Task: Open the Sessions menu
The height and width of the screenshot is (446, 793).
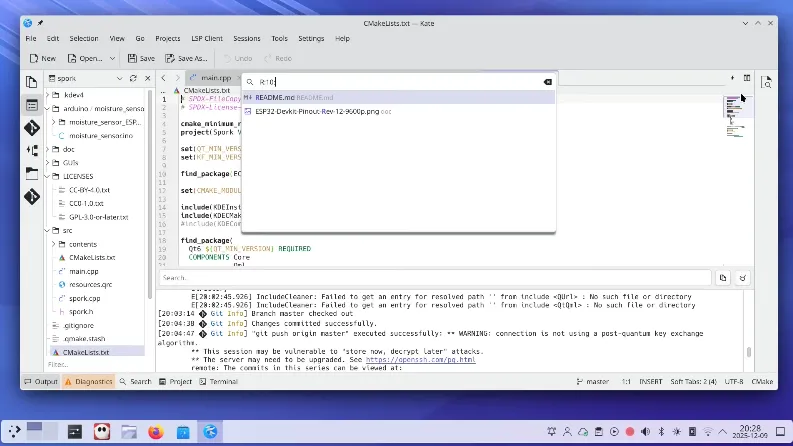Action: coord(246,38)
